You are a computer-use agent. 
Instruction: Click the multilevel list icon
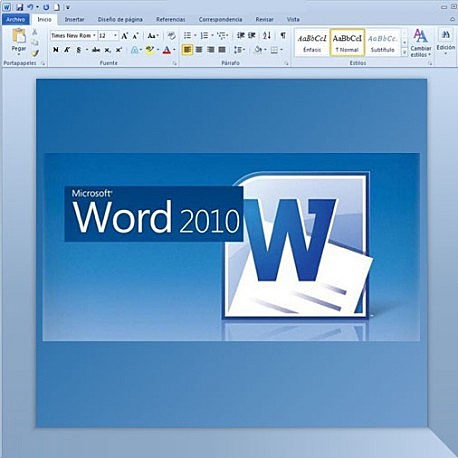click(x=221, y=35)
